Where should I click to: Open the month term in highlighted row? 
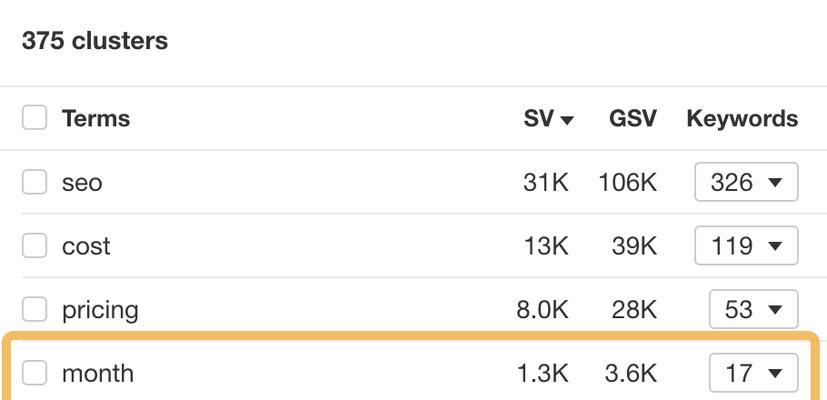click(98, 374)
